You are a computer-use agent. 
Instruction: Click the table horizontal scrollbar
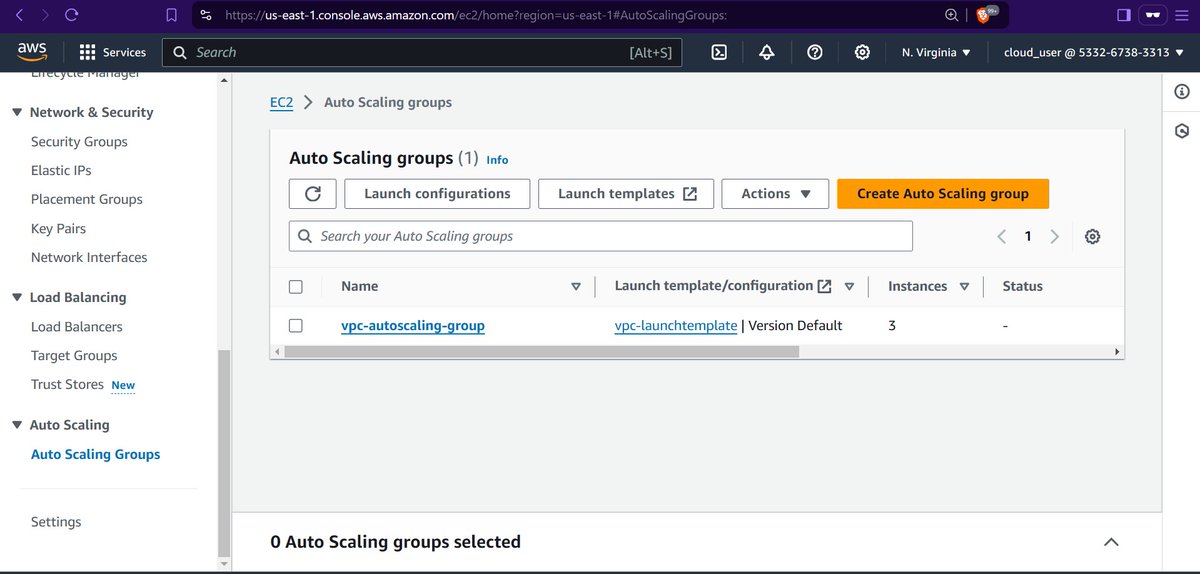(541, 352)
